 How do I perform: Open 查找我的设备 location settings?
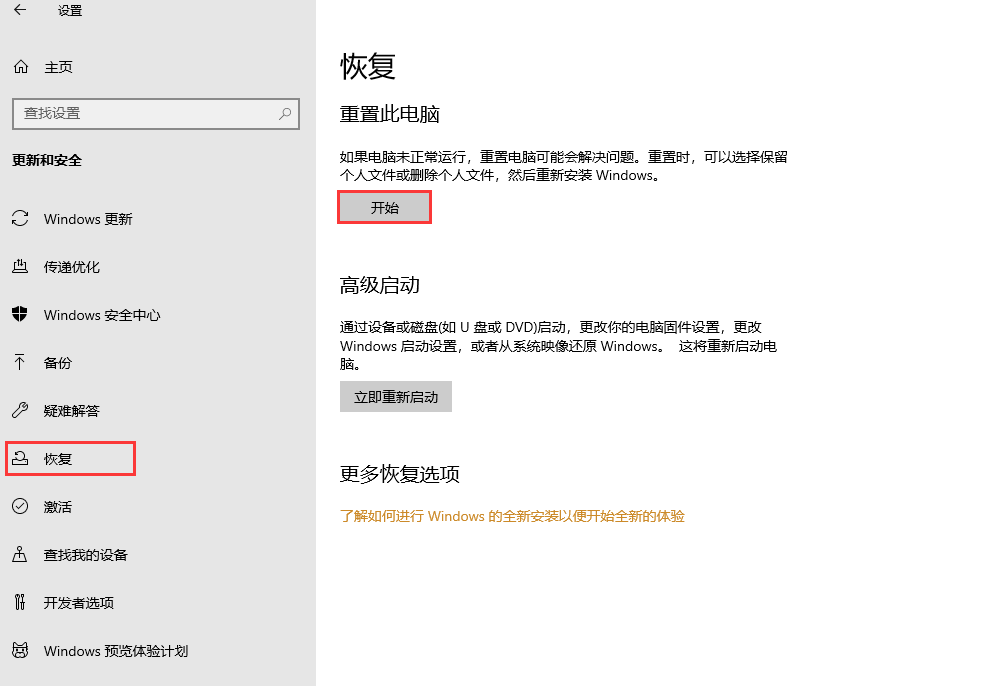pos(21,554)
